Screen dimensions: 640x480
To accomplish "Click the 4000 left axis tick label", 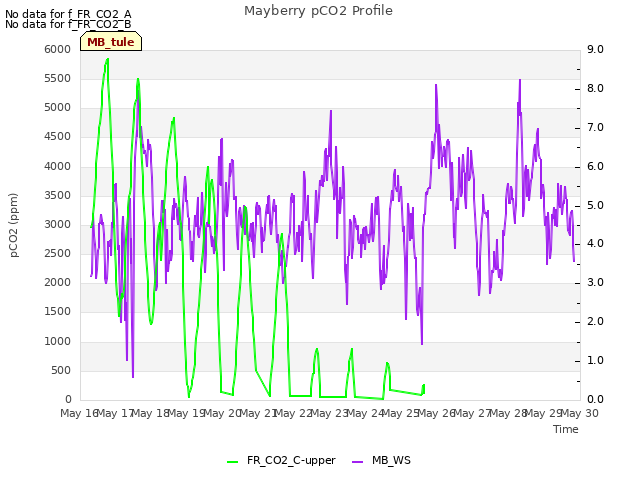I will point(58,167).
